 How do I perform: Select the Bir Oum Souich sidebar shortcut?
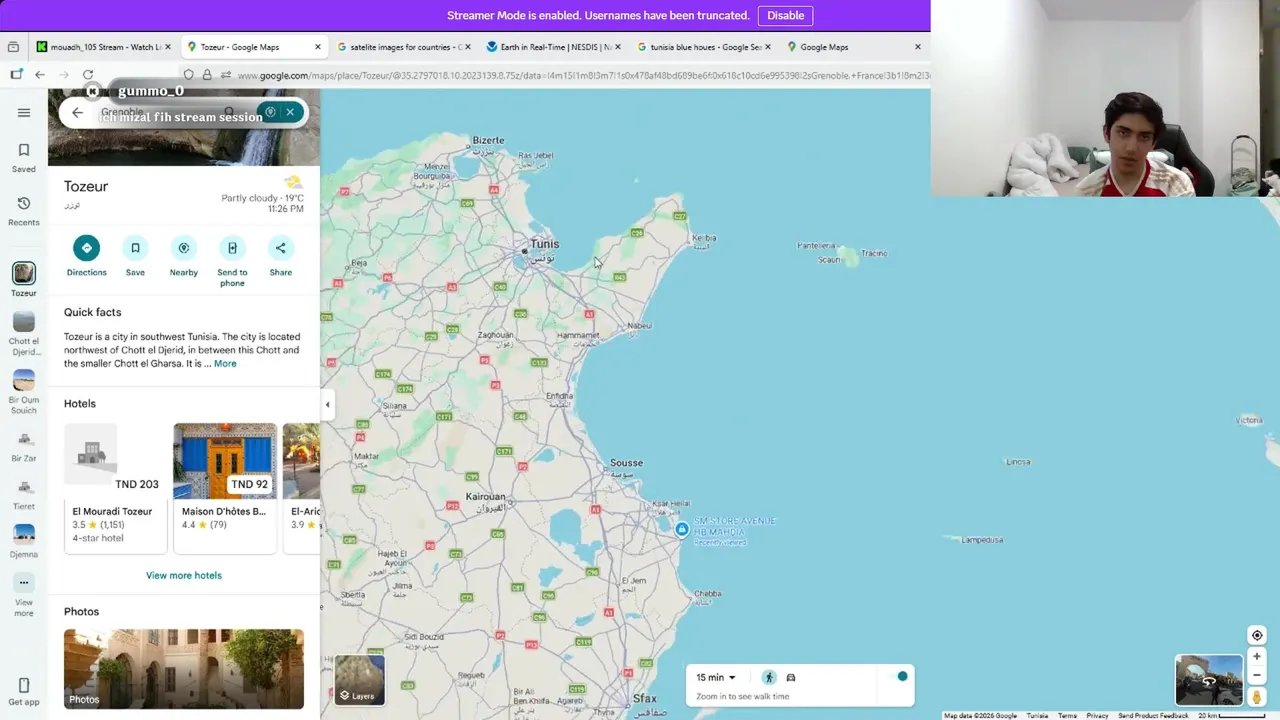[24, 392]
